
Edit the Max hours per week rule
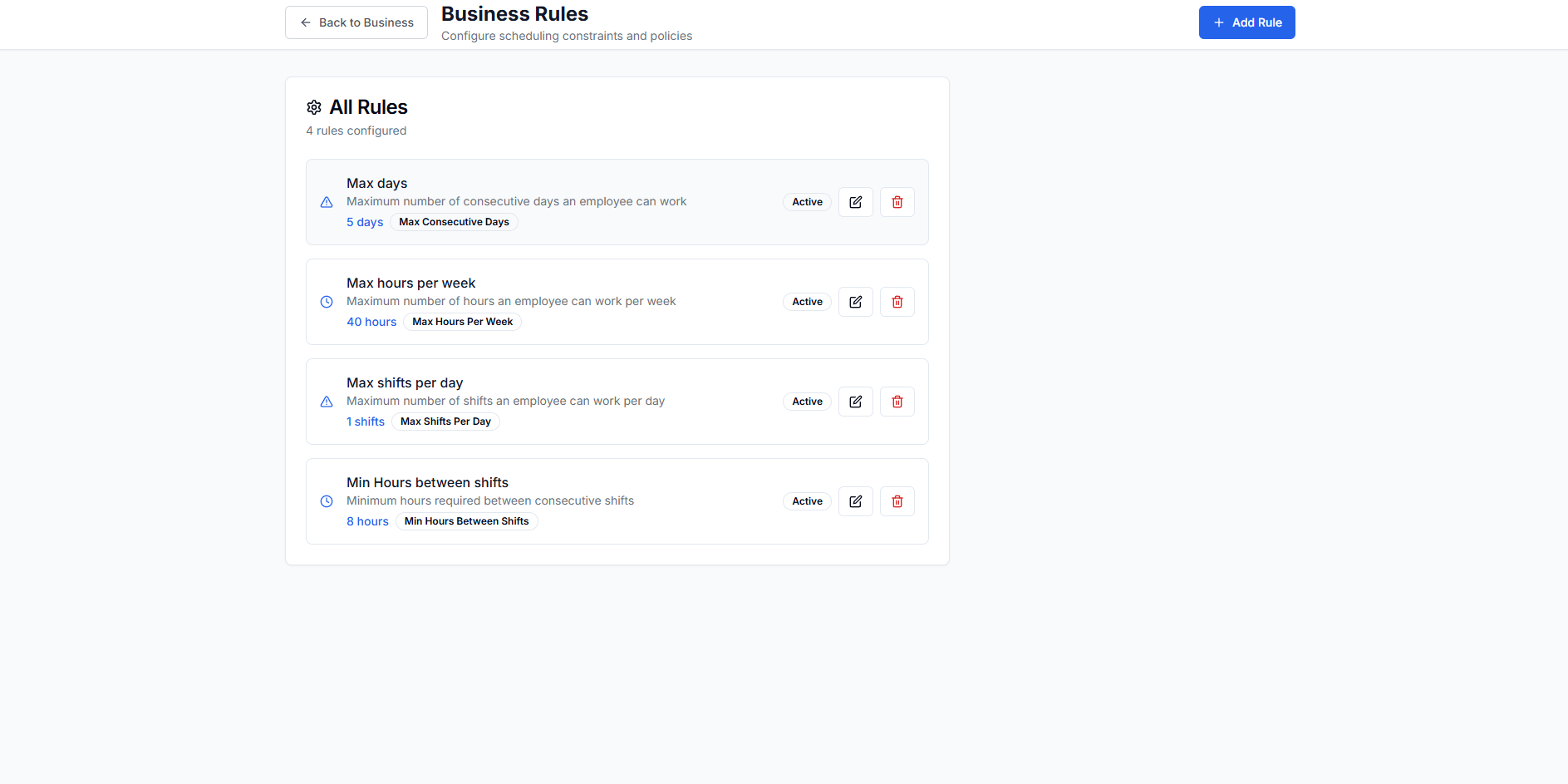click(x=855, y=302)
